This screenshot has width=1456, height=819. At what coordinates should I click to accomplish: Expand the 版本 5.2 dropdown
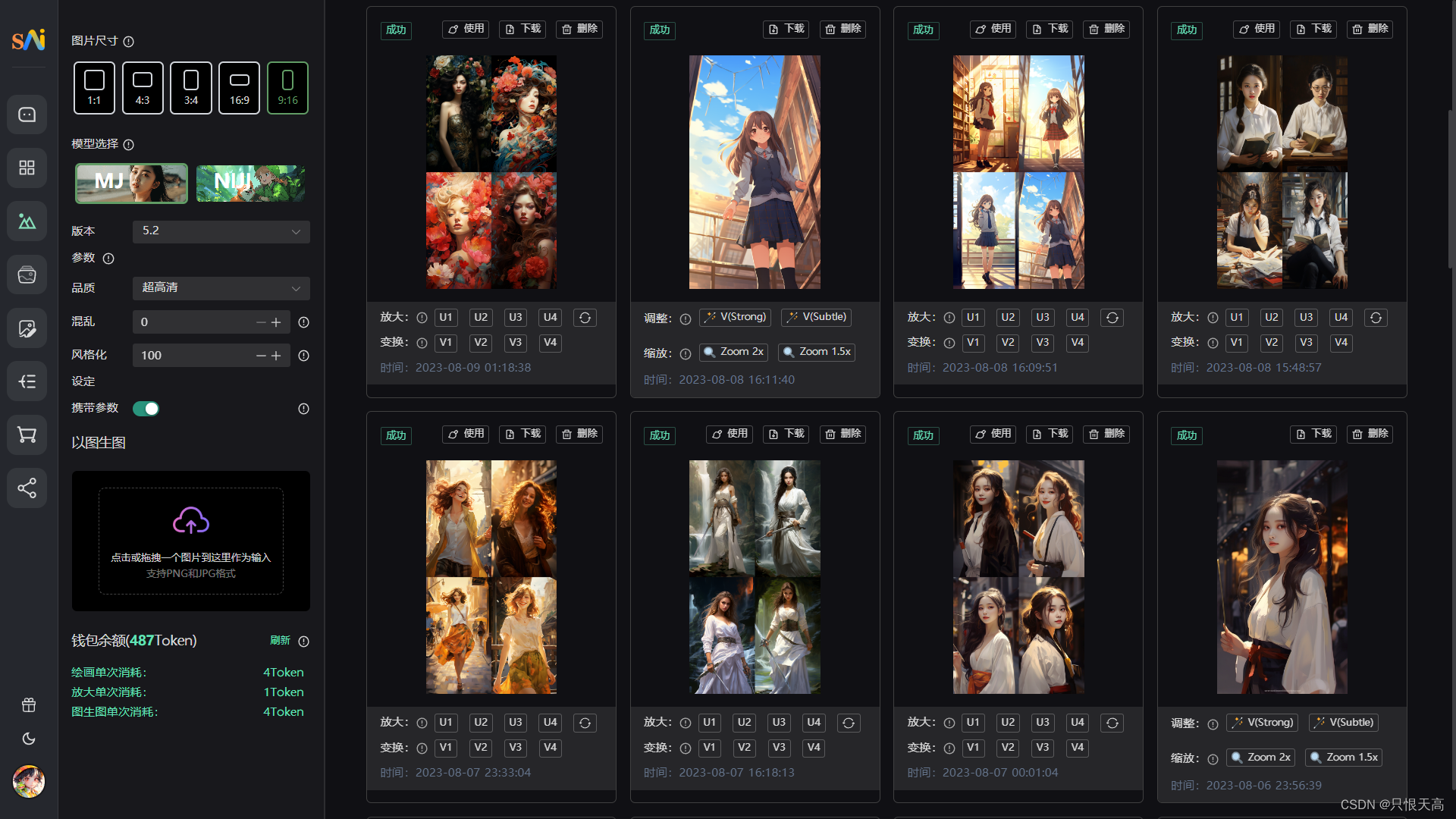click(221, 231)
